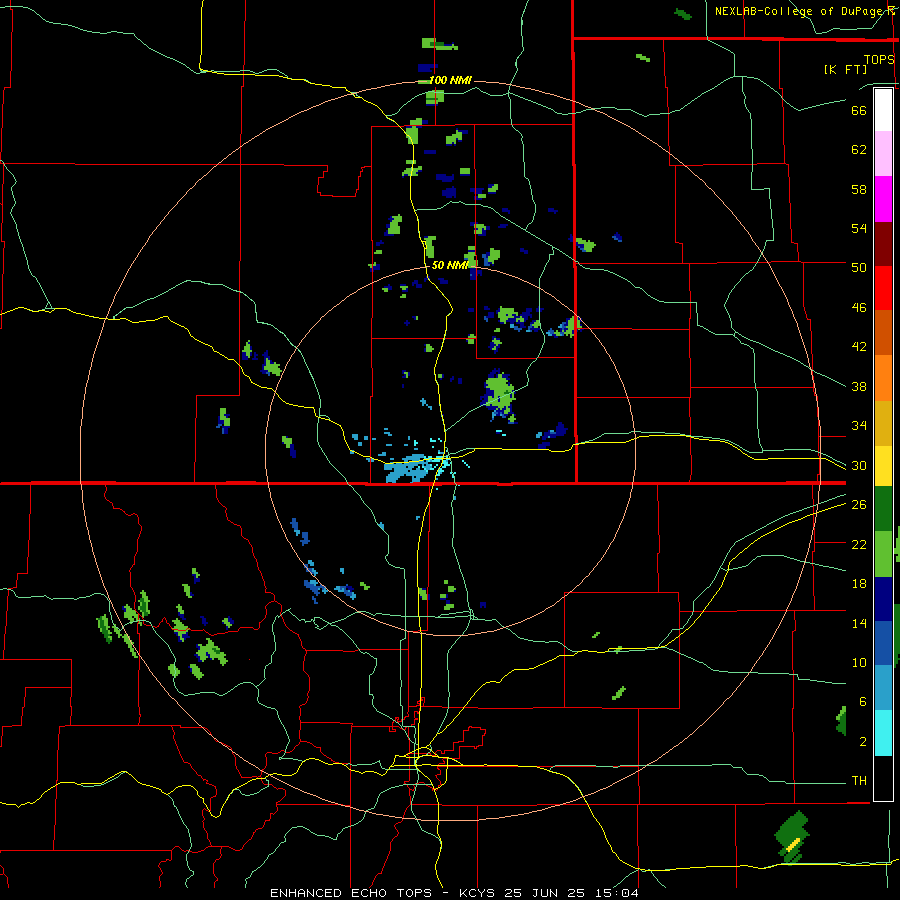Viewport: 900px width, 900px height.
Task: Click the black TH threshold swatch
Action: click(883, 778)
